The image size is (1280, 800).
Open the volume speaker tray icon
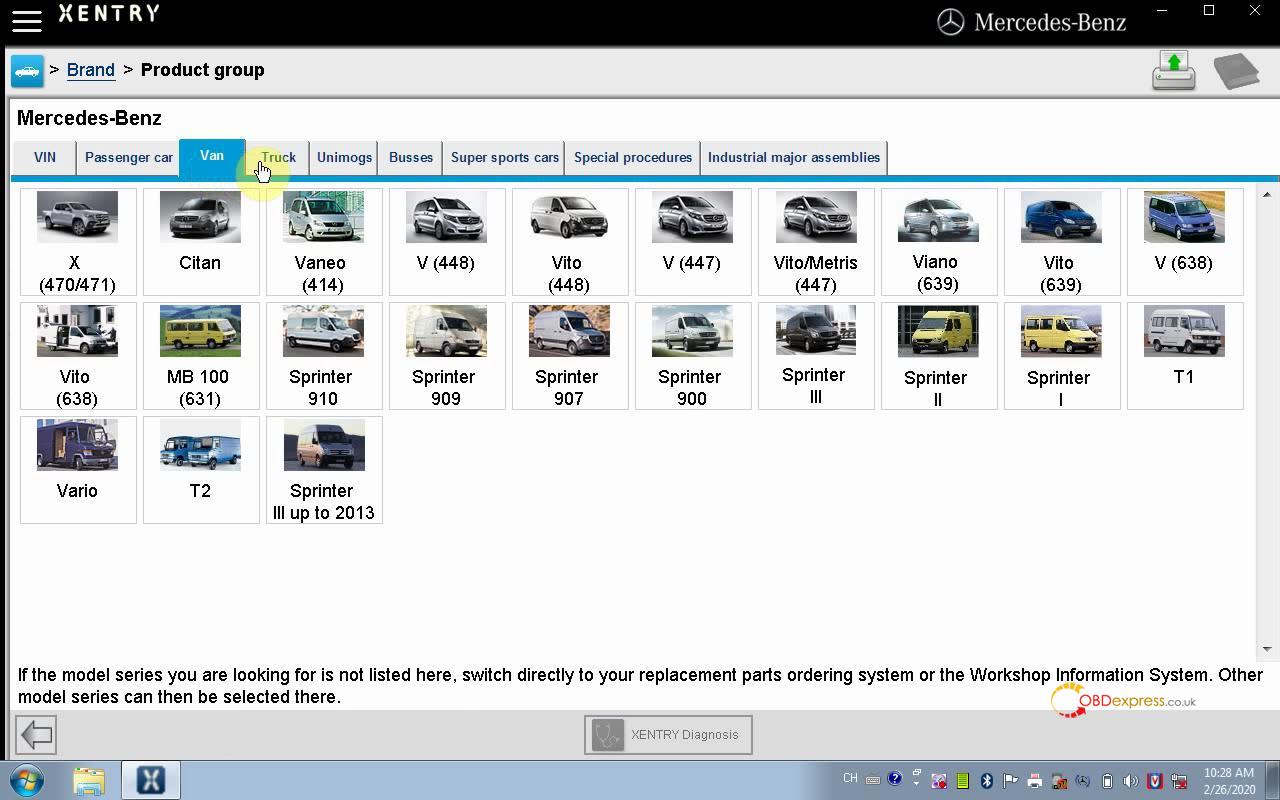pyautogui.click(x=1130, y=780)
